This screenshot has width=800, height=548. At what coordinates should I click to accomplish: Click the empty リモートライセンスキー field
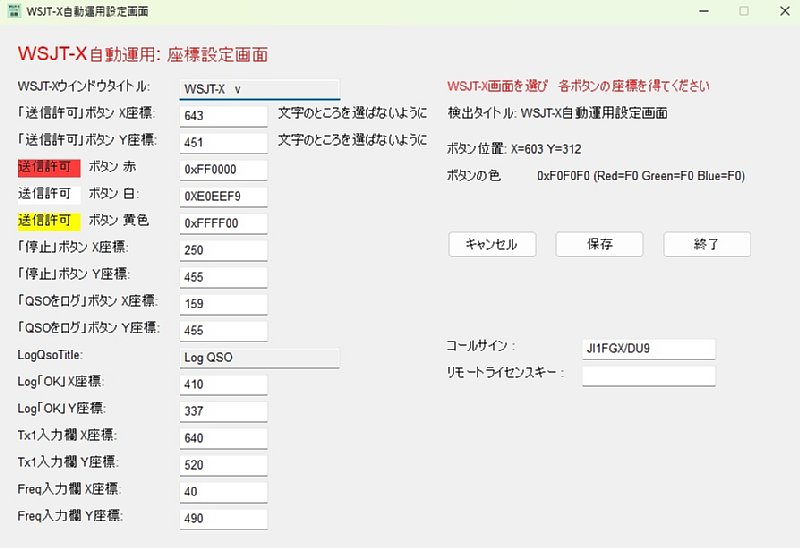pos(648,375)
